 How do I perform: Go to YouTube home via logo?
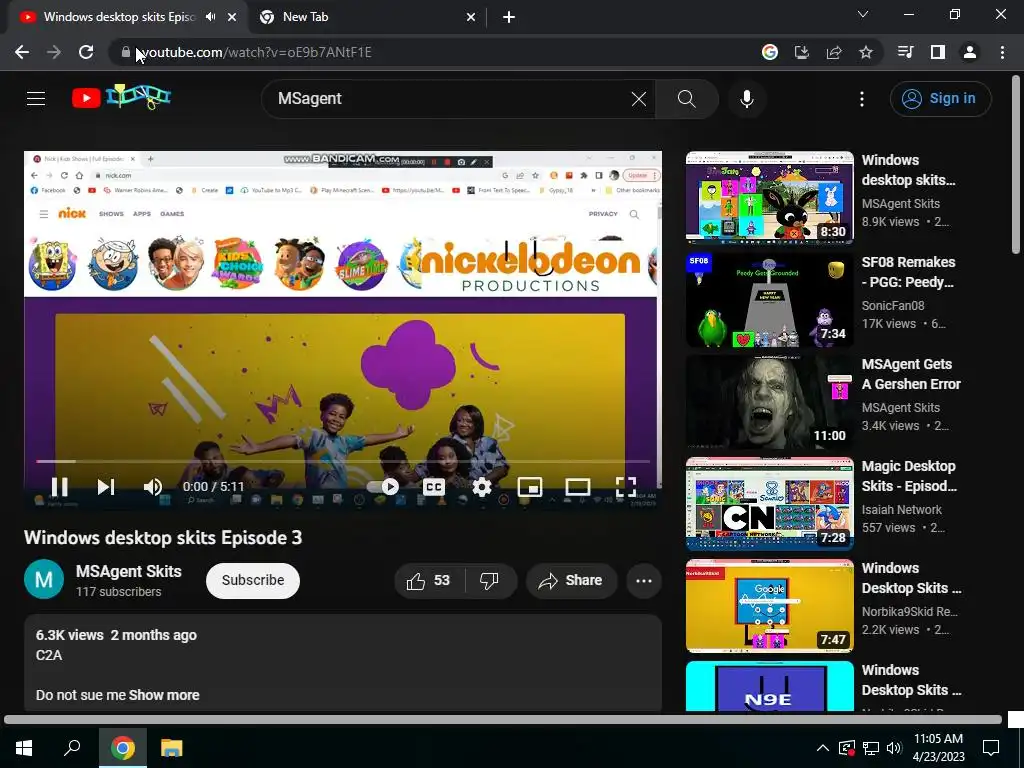click(121, 97)
